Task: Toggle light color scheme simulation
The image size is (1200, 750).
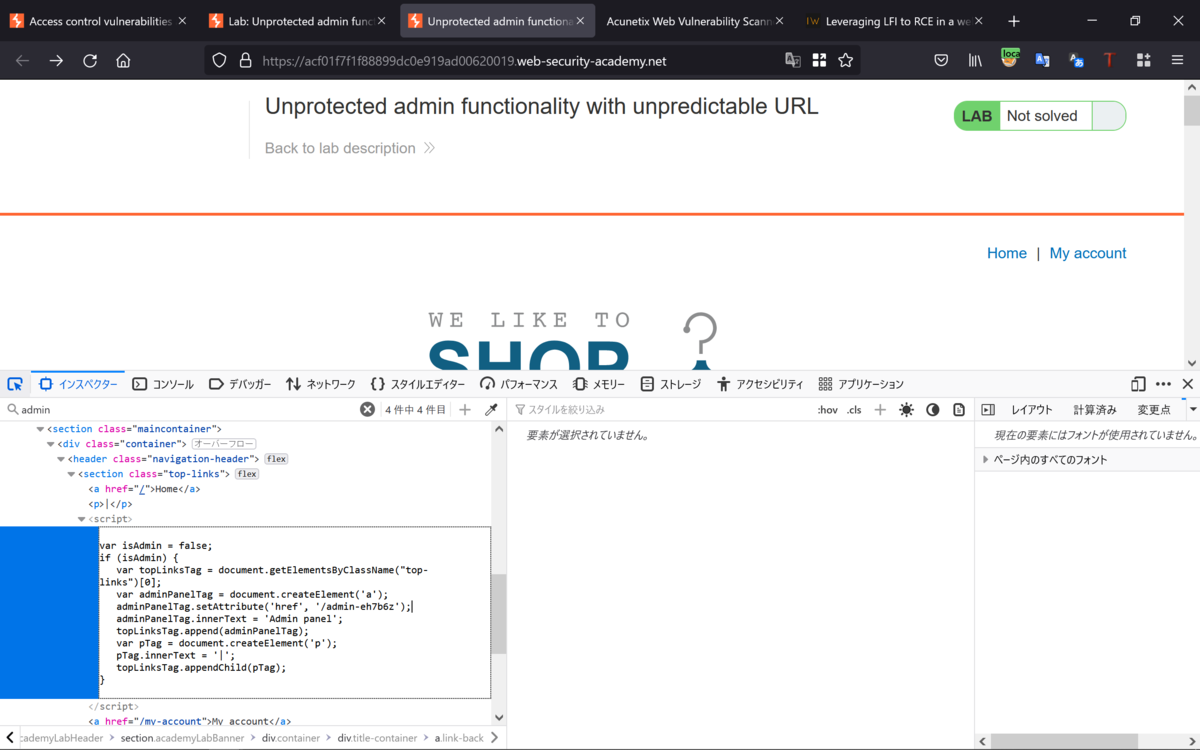Action: point(906,410)
